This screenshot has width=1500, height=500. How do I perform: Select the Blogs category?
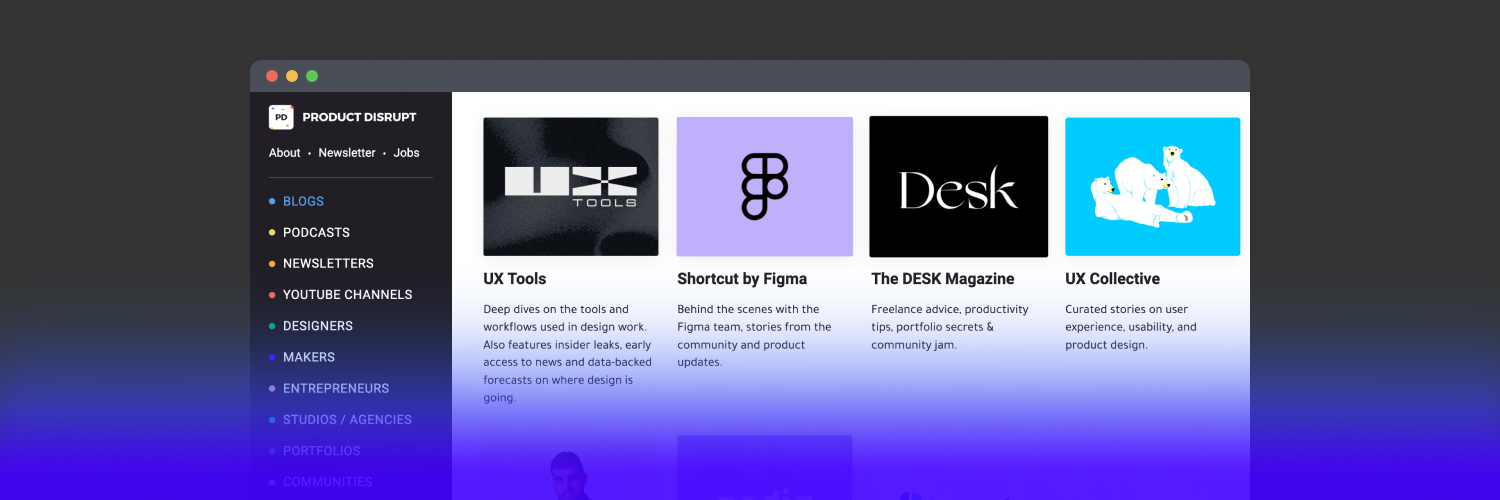click(303, 201)
